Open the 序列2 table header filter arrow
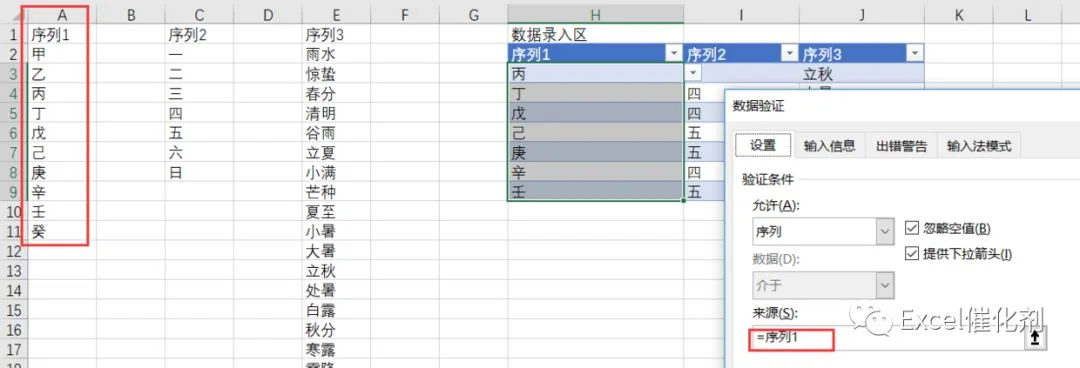1080x368 pixels. point(789,54)
